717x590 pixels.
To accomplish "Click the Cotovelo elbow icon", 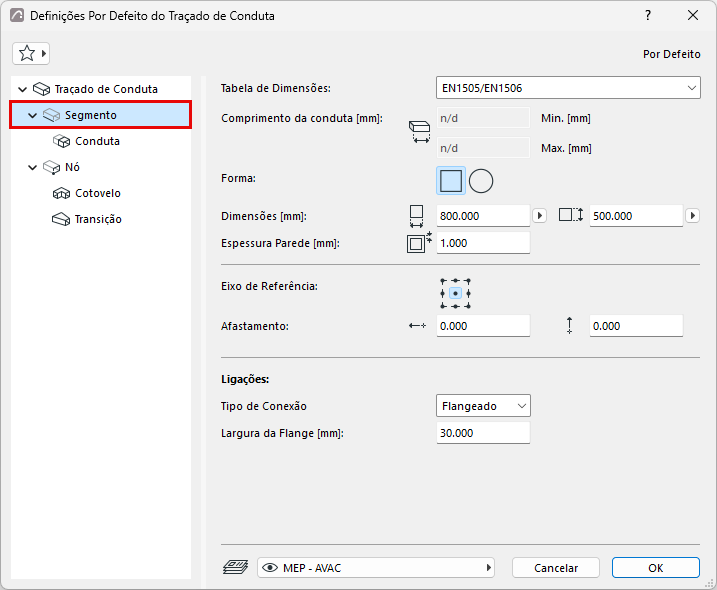I will coord(61,193).
